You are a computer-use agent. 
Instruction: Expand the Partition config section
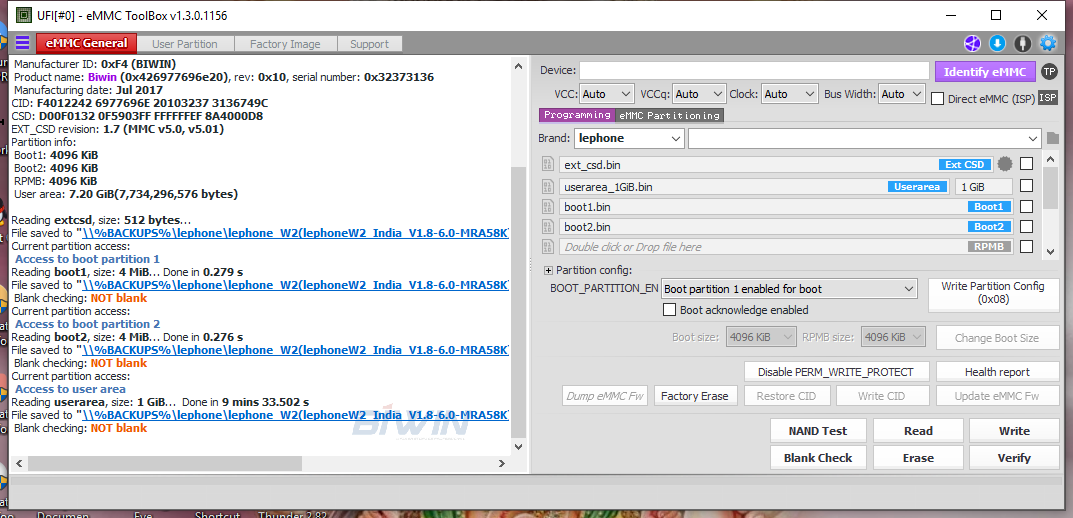coord(549,270)
